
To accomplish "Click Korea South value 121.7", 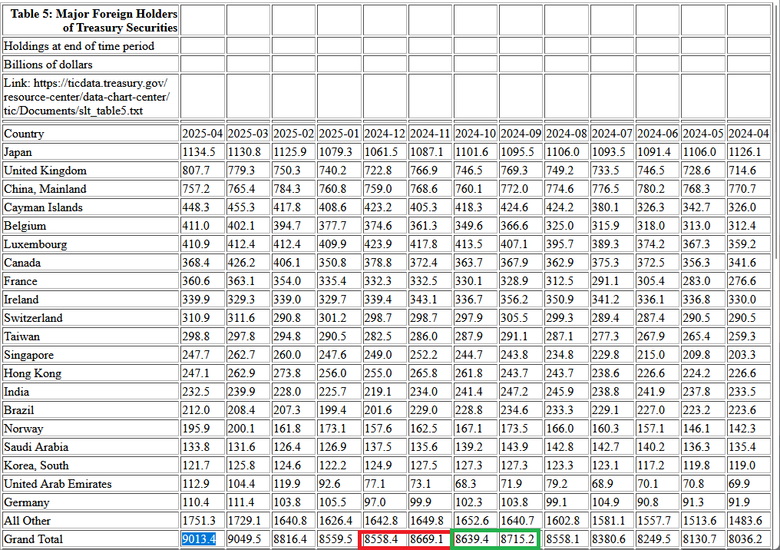I will pos(196,465).
